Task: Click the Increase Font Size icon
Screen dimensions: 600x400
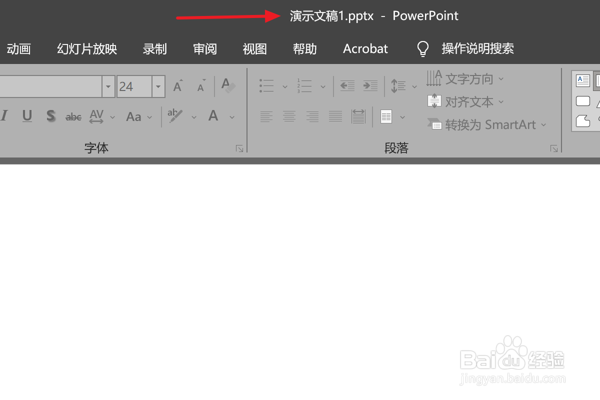Action: 178,86
